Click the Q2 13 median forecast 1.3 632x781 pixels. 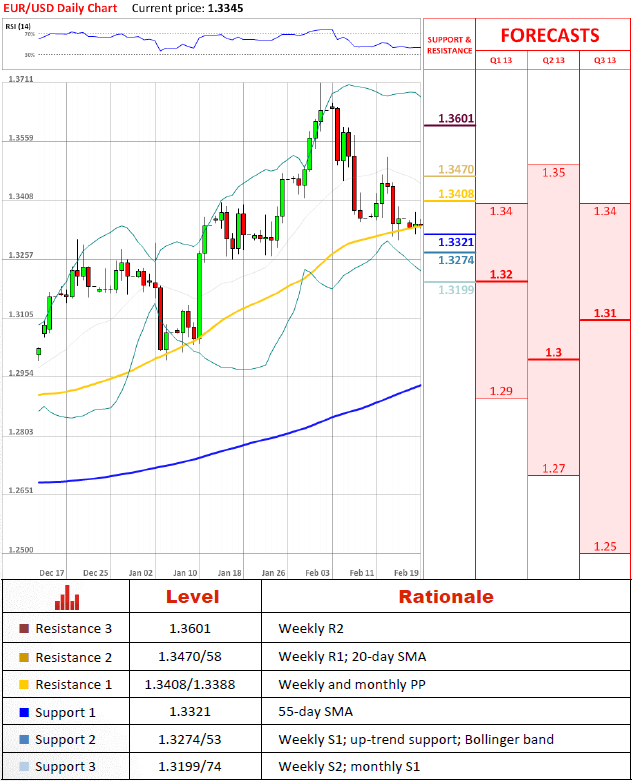click(553, 353)
